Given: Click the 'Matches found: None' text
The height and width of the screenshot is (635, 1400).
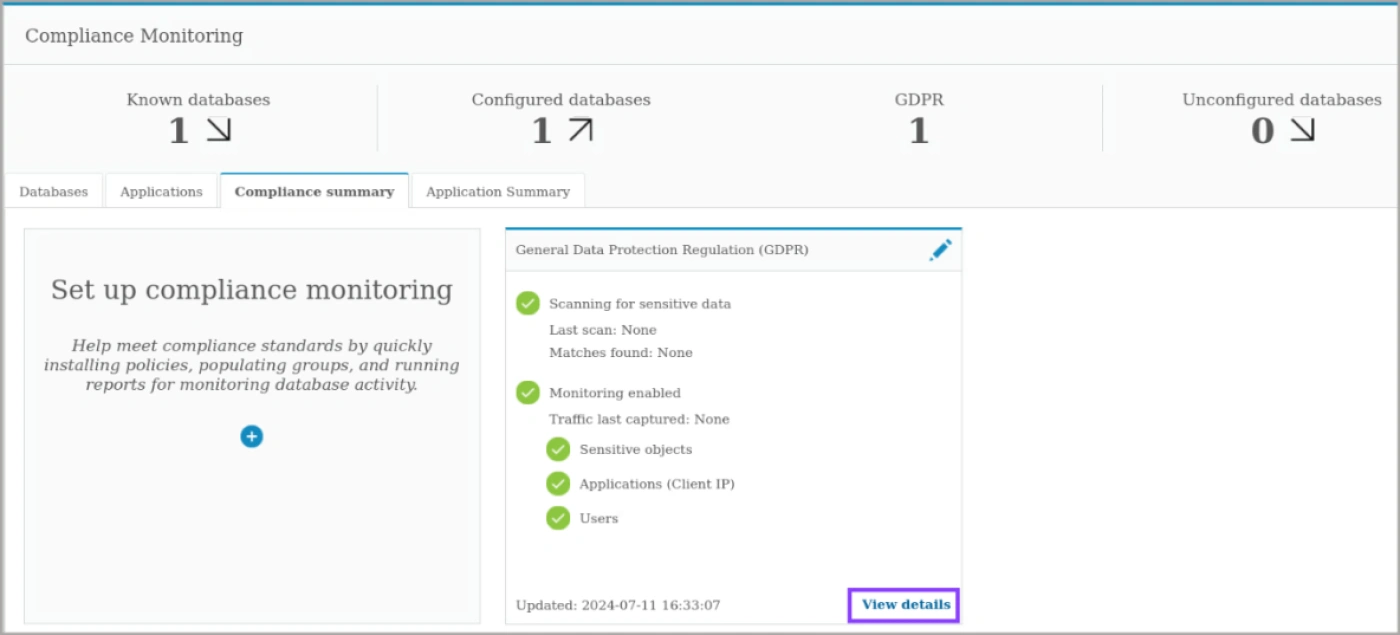Looking at the screenshot, I should point(621,353).
